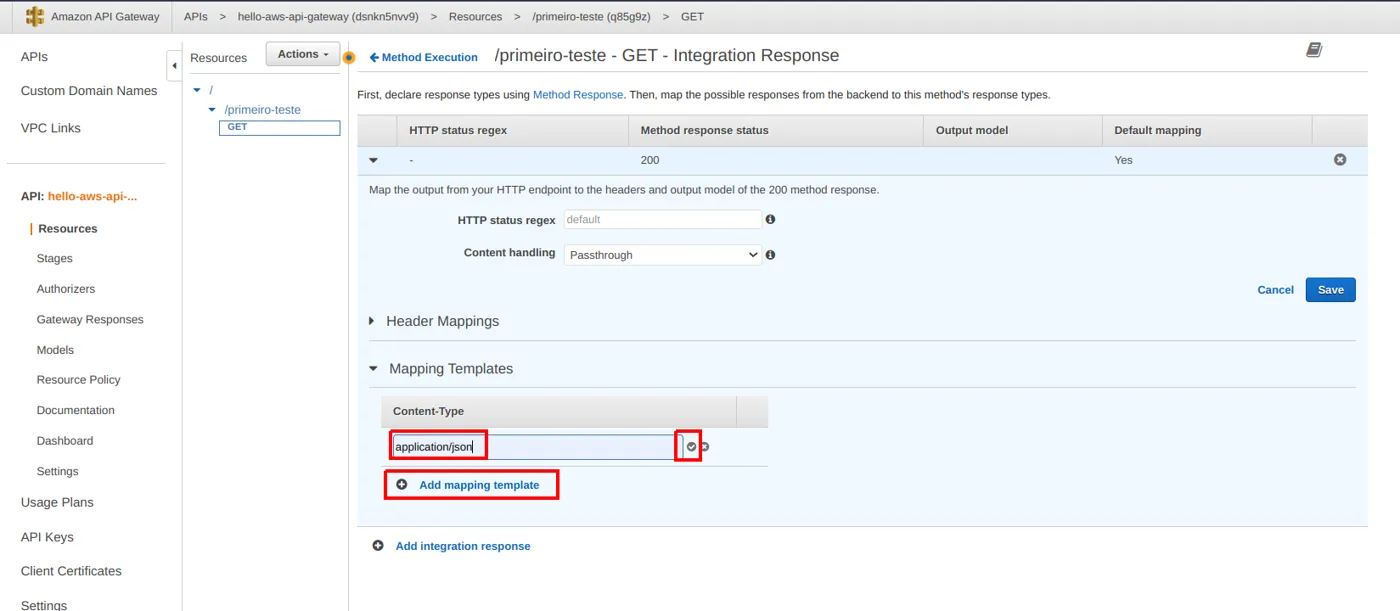Viewport: 1400px width, 611px height.
Task: Collapse the root / resource tree node
Action: click(197, 91)
